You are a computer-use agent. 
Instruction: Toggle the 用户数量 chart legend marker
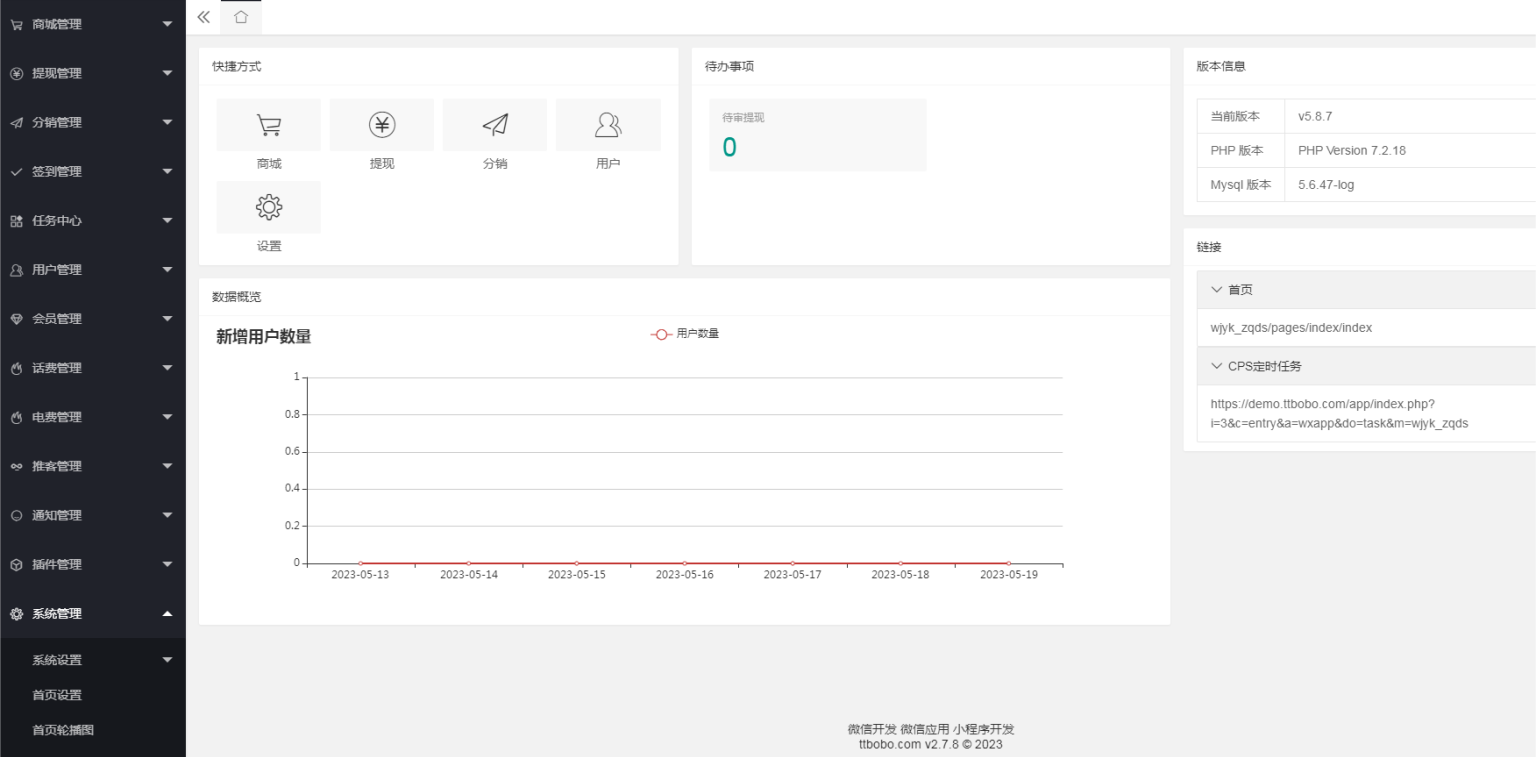[x=660, y=334]
